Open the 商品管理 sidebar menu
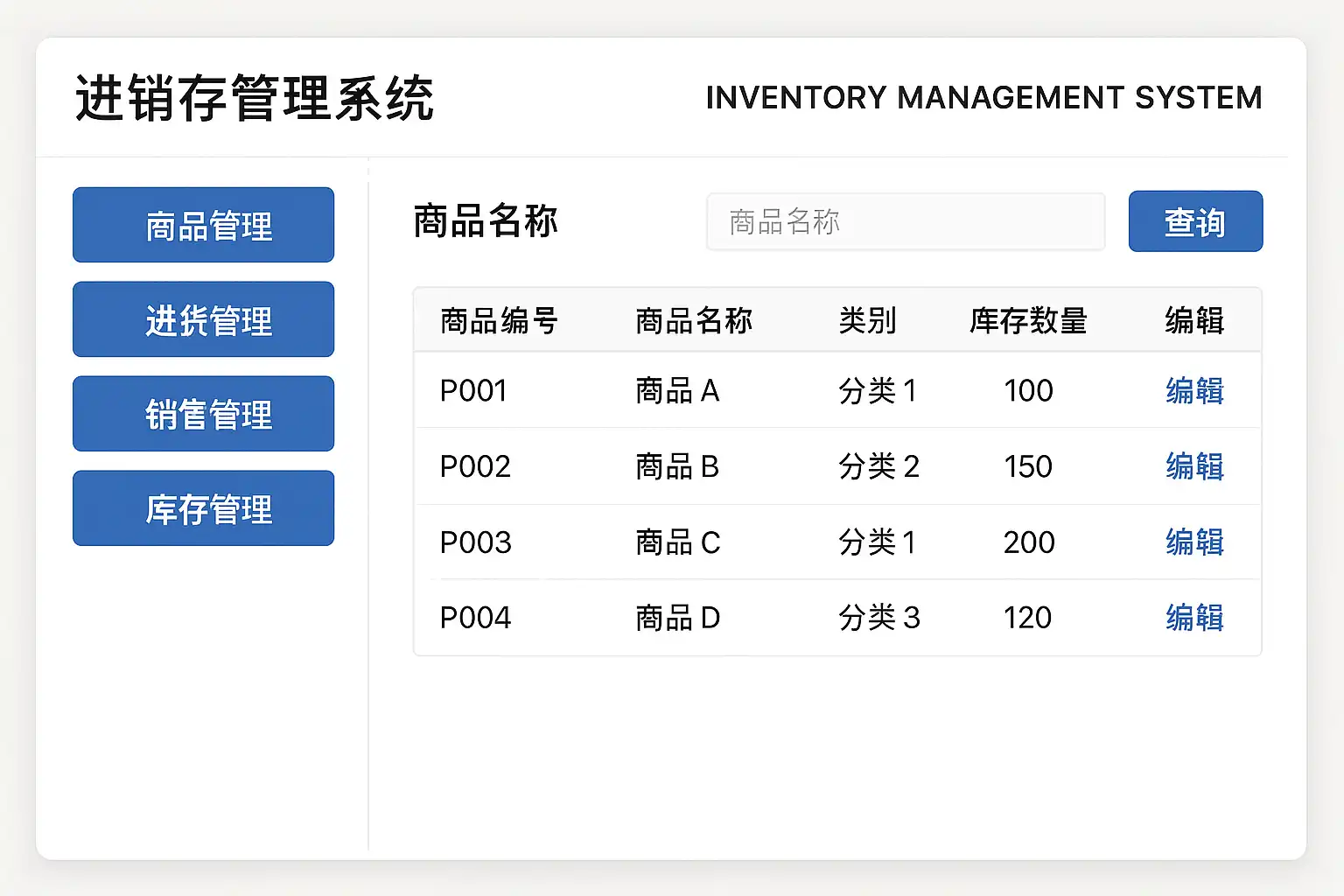Viewport: 1344px width, 896px height. [203, 225]
